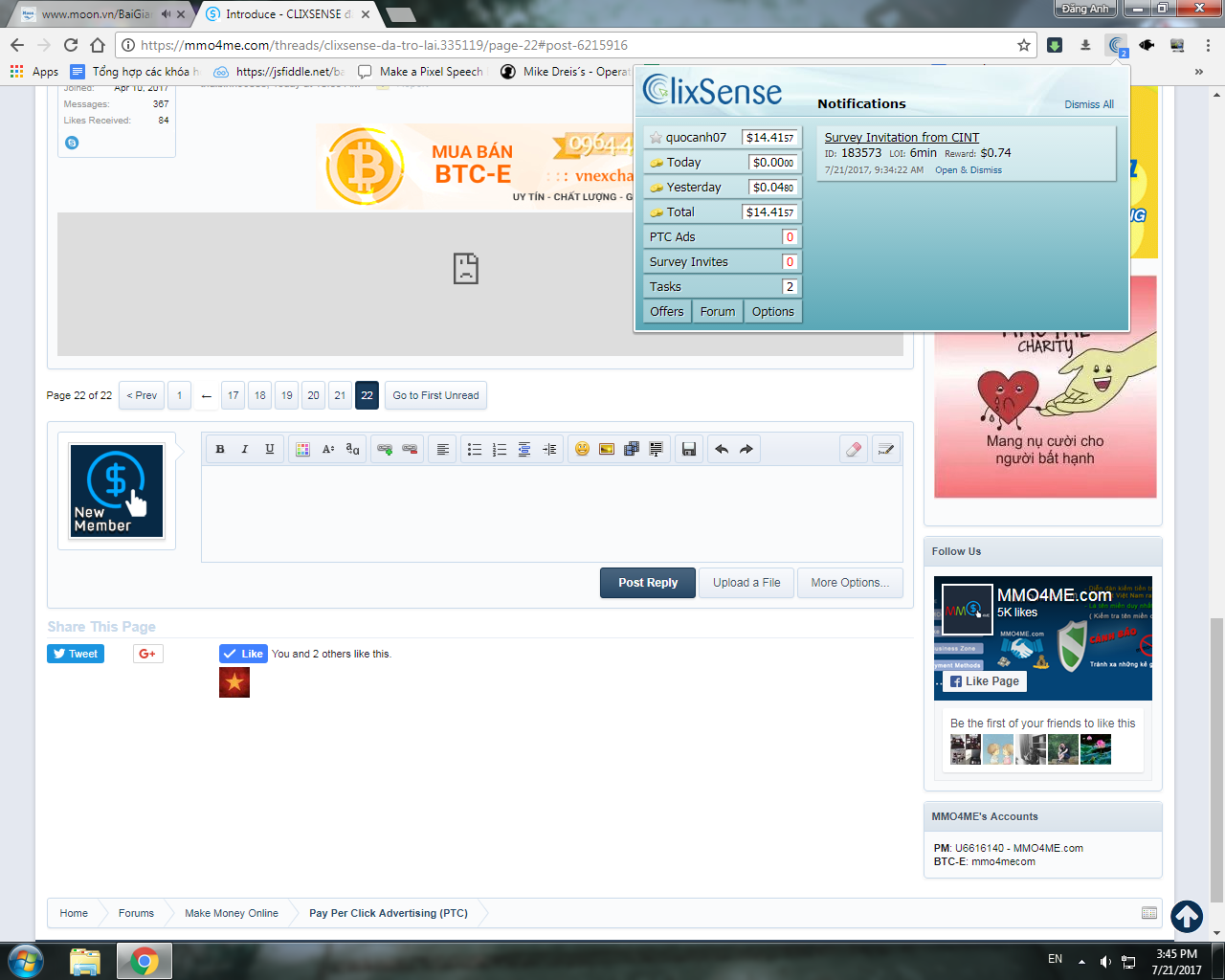Viewport: 1225px width, 980px height.
Task: Reload the page with browser refresh
Action: [x=71, y=45]
